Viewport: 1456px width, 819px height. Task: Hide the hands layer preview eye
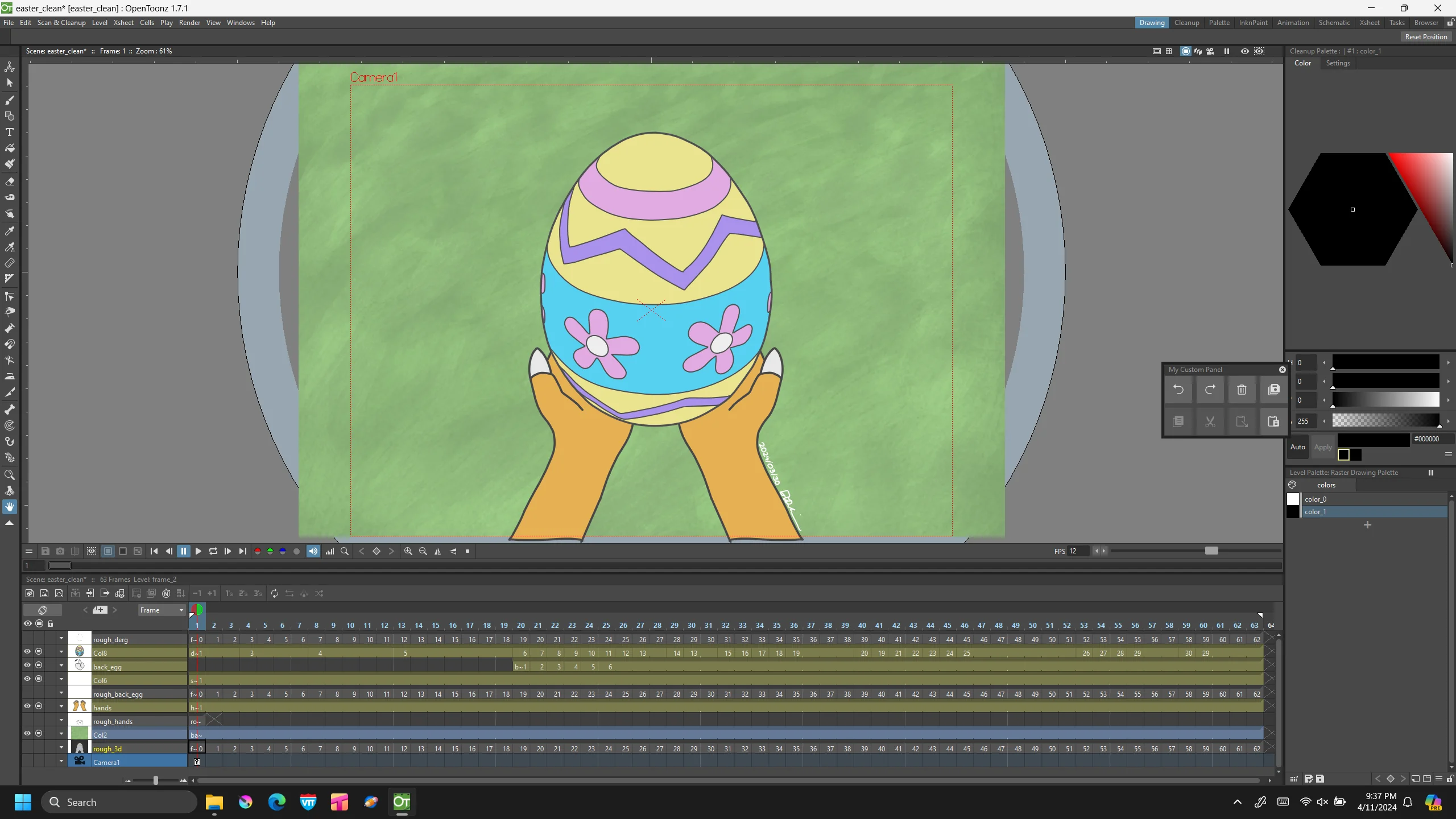coord(27,706)
